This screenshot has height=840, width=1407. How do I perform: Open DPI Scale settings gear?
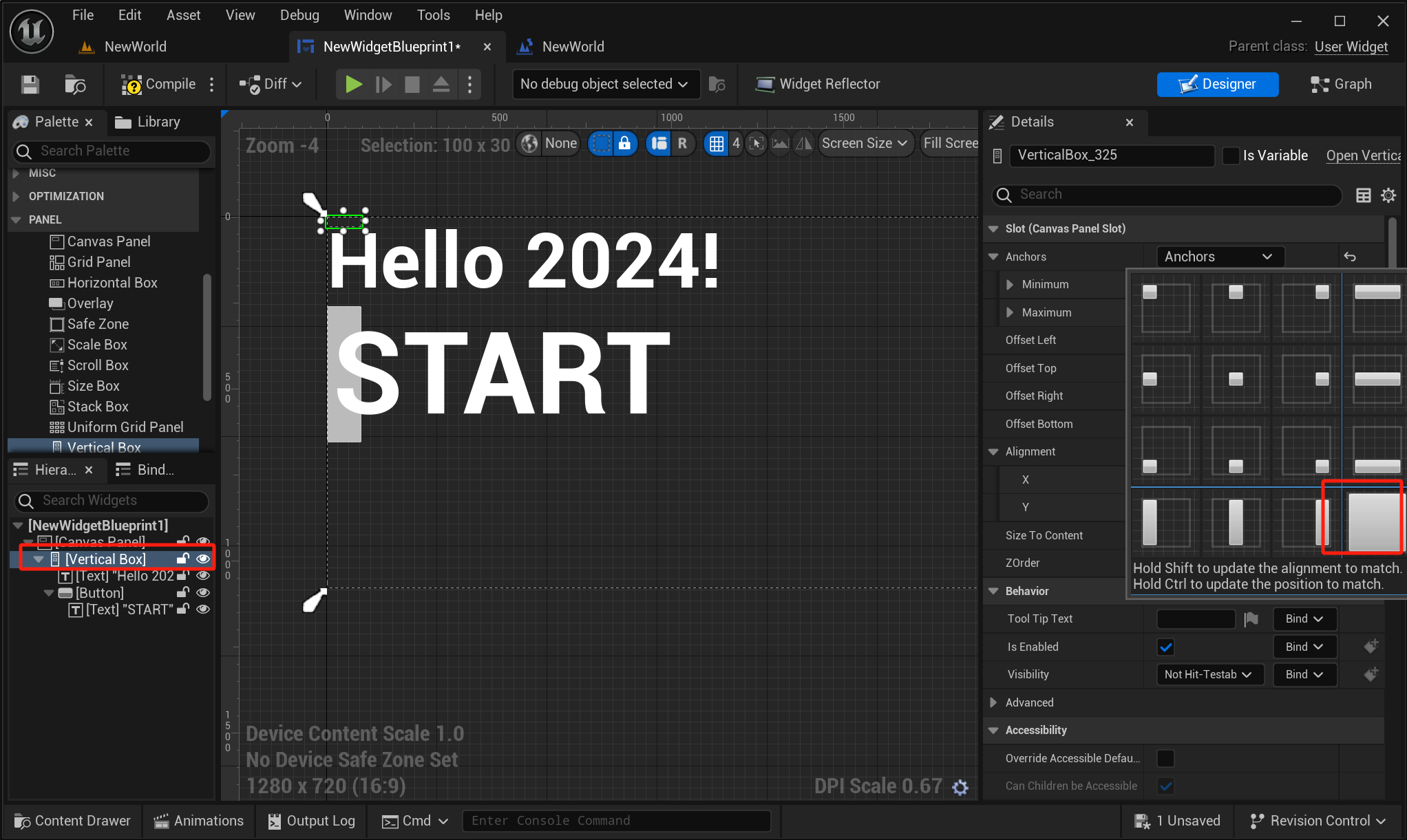pyautogui.click(x=960, y=787)
